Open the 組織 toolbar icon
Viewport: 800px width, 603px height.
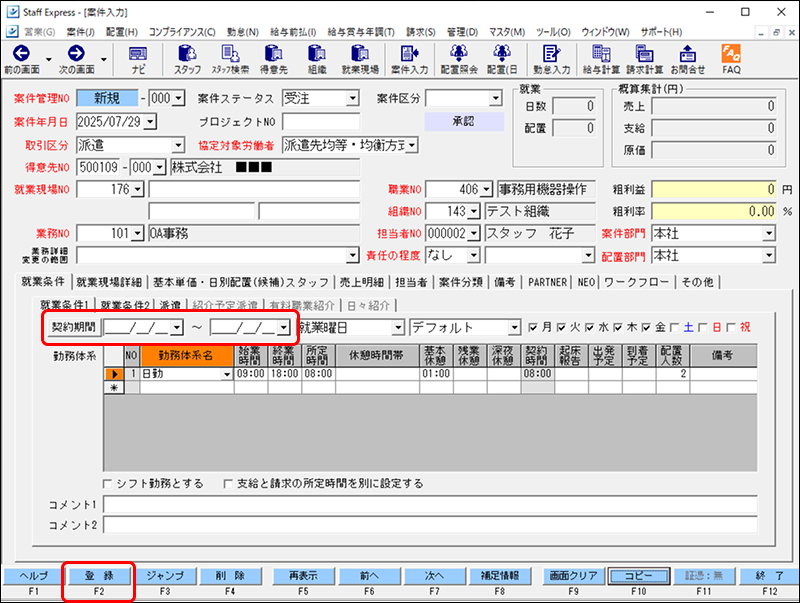point(317,59)
